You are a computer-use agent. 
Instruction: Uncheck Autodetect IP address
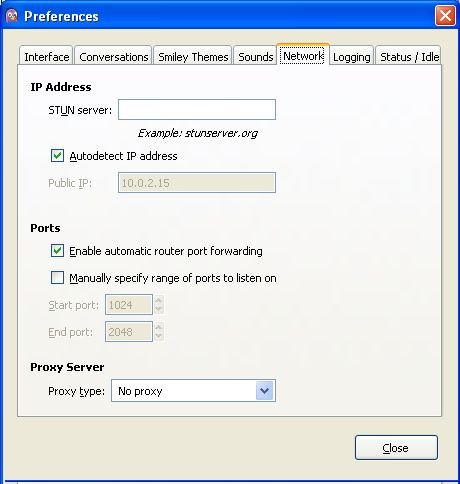(57, 156)
